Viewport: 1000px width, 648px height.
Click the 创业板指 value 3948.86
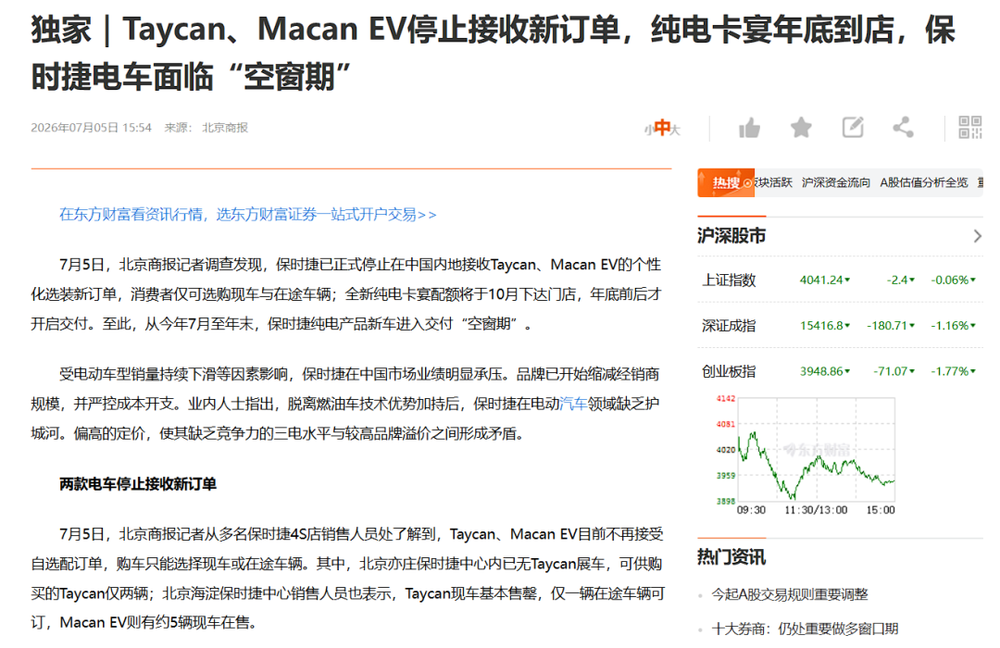pos(825,371)
